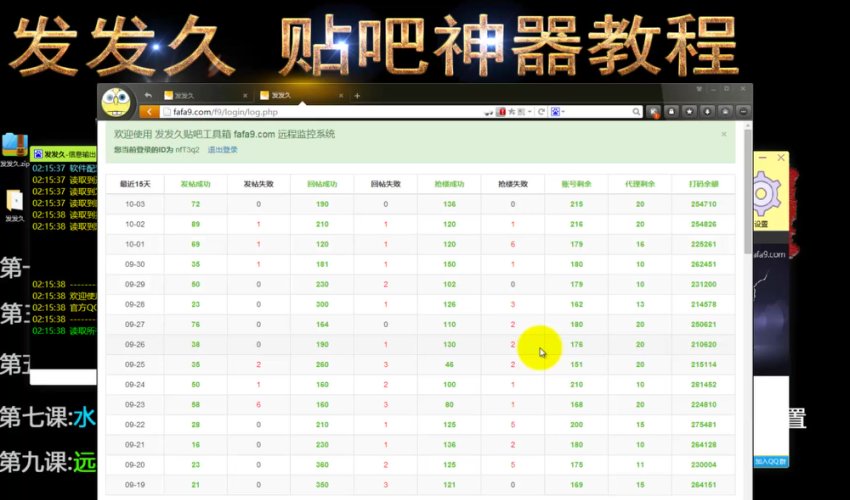Image resolution: width=850 pixels, height=500 pixels.
Task: Click the 09-20 date cell
Action: (x=135, y=465)
